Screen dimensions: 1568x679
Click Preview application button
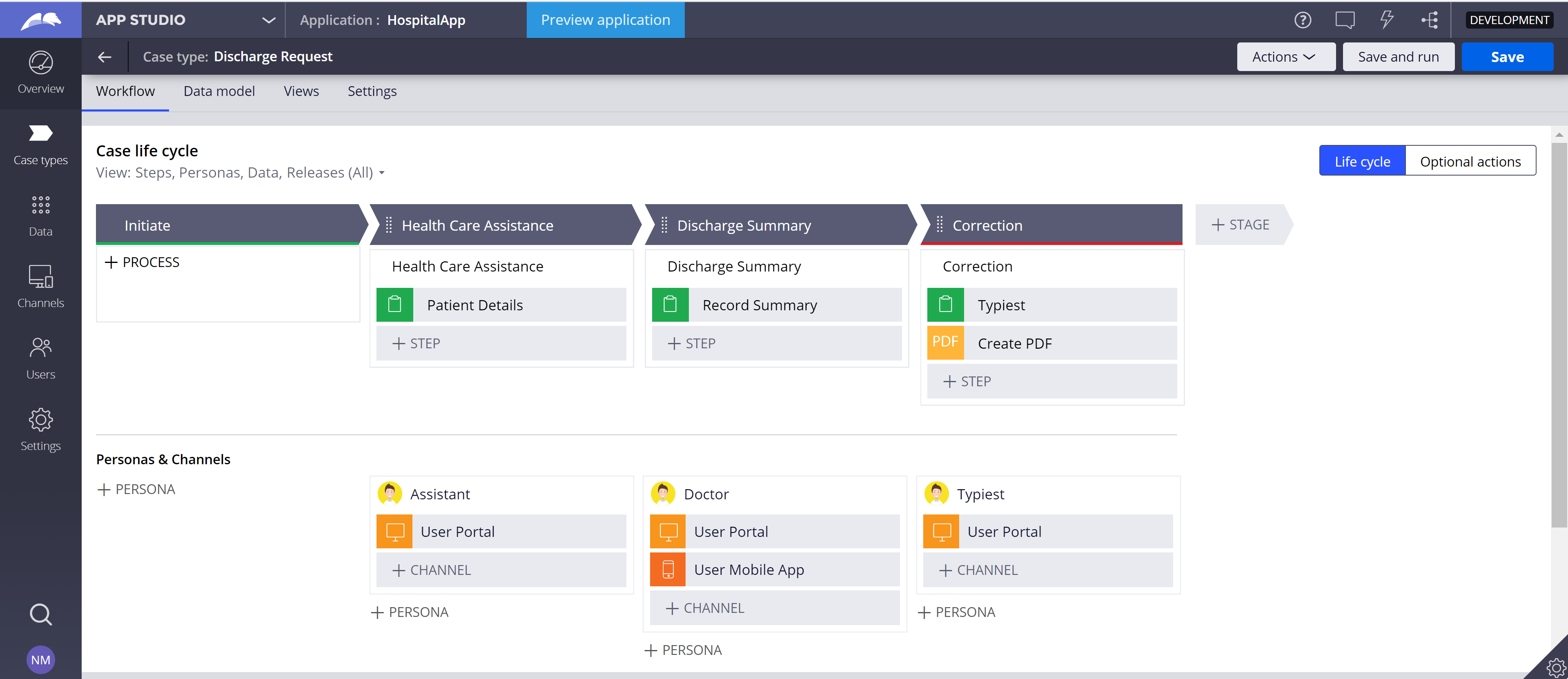pos(605,20)
